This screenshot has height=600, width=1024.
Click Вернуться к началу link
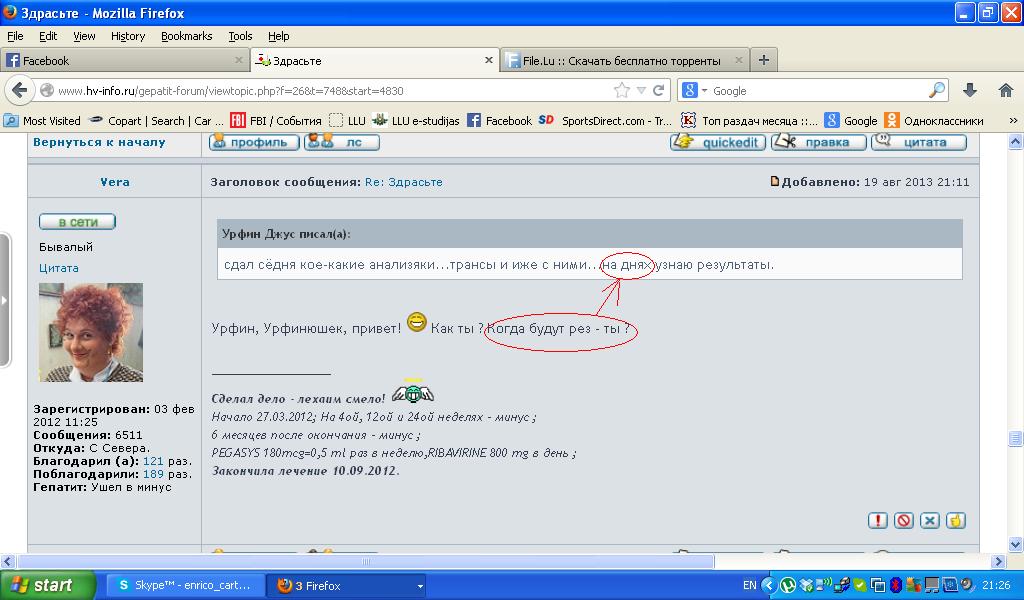[x=99, y=142]
